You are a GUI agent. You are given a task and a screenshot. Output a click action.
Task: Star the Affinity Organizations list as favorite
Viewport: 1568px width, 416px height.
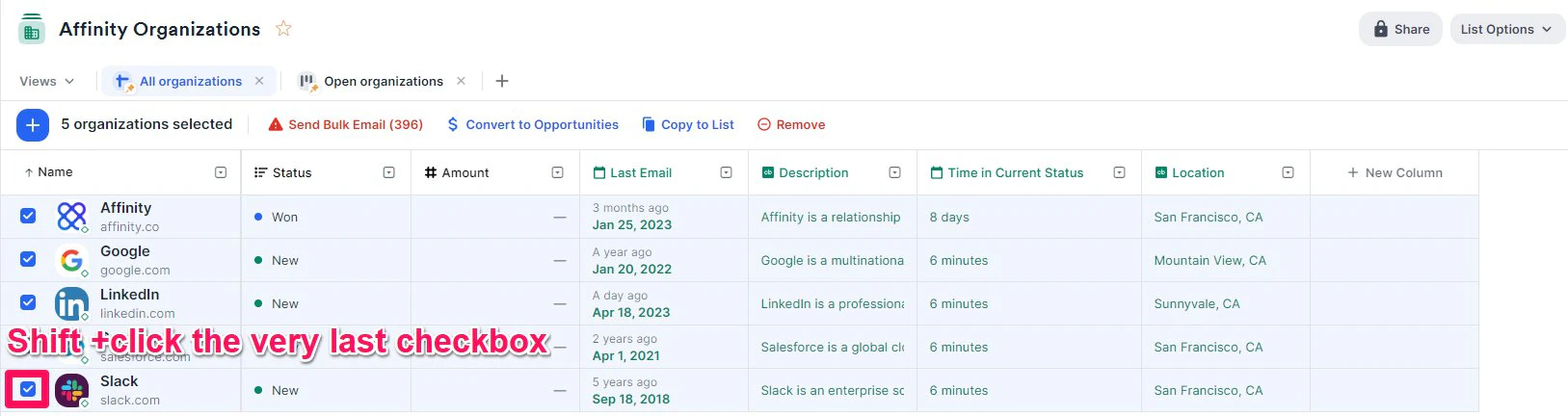point(283,29)
